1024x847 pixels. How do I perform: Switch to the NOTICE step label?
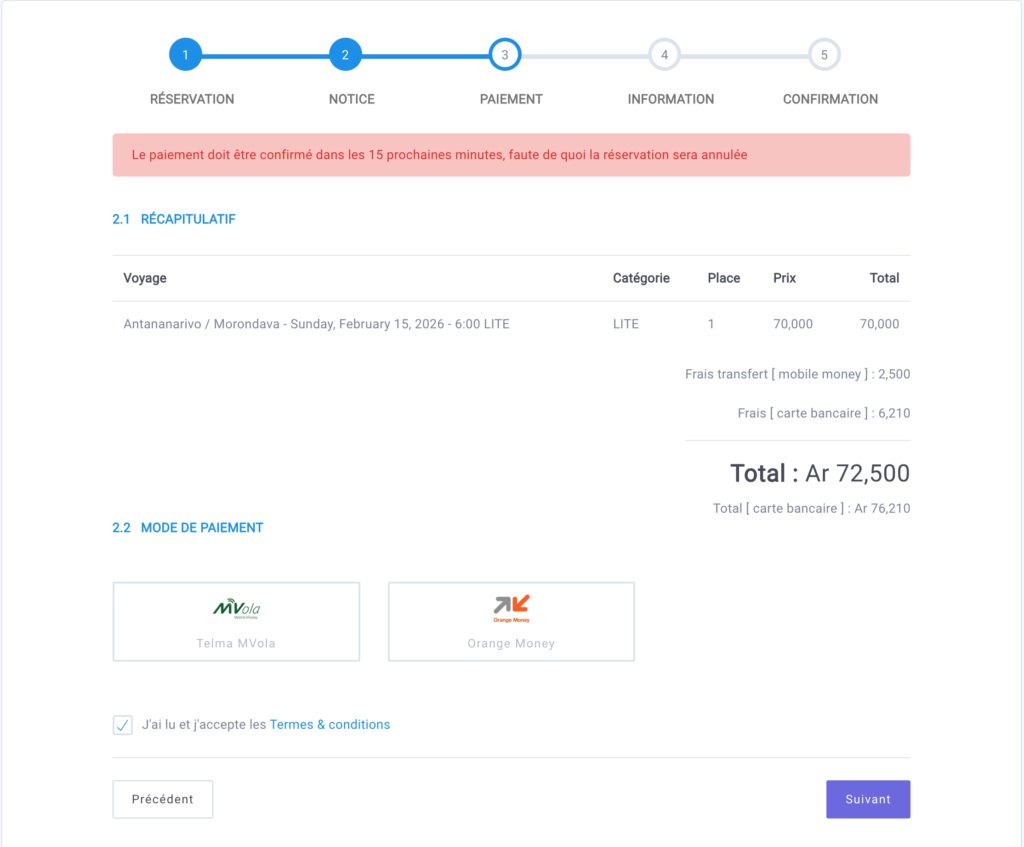coord(352,99)
